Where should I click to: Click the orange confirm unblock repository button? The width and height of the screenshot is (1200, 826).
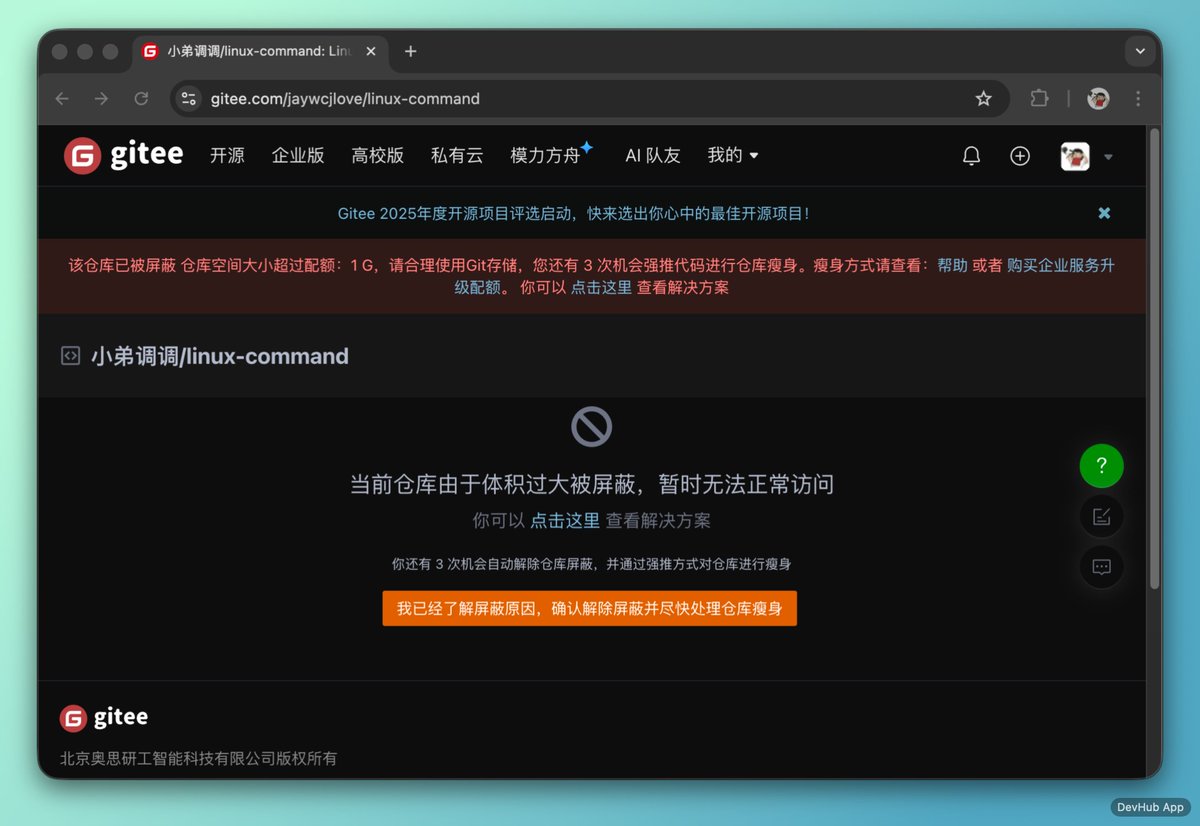tap(589, 608)
